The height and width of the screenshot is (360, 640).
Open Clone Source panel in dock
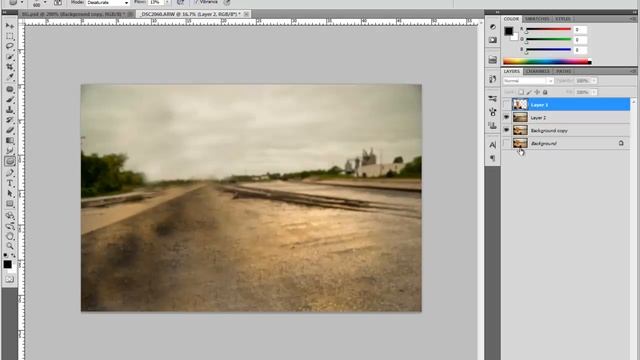(493, 125)
